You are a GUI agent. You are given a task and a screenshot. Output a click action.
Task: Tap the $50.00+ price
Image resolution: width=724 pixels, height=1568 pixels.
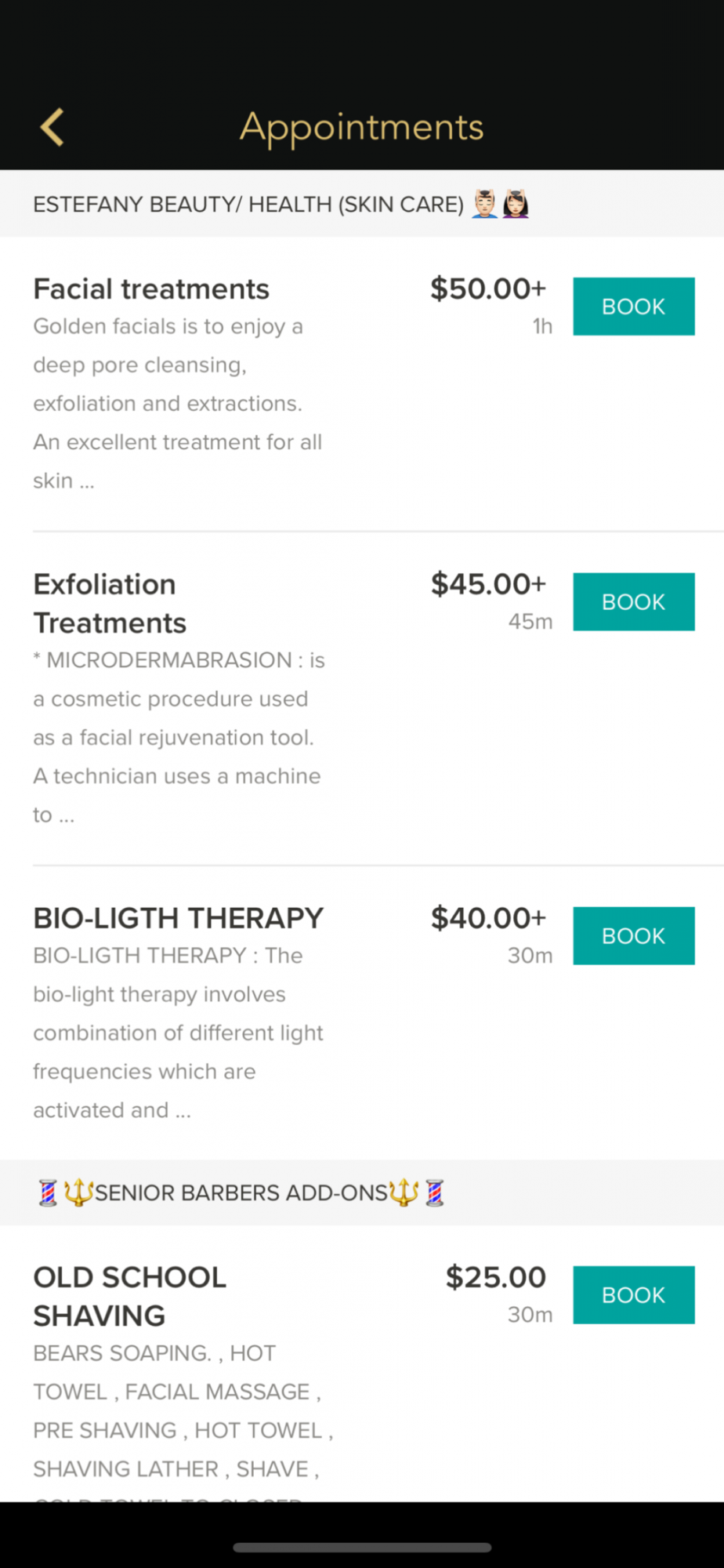click(487, 289)
